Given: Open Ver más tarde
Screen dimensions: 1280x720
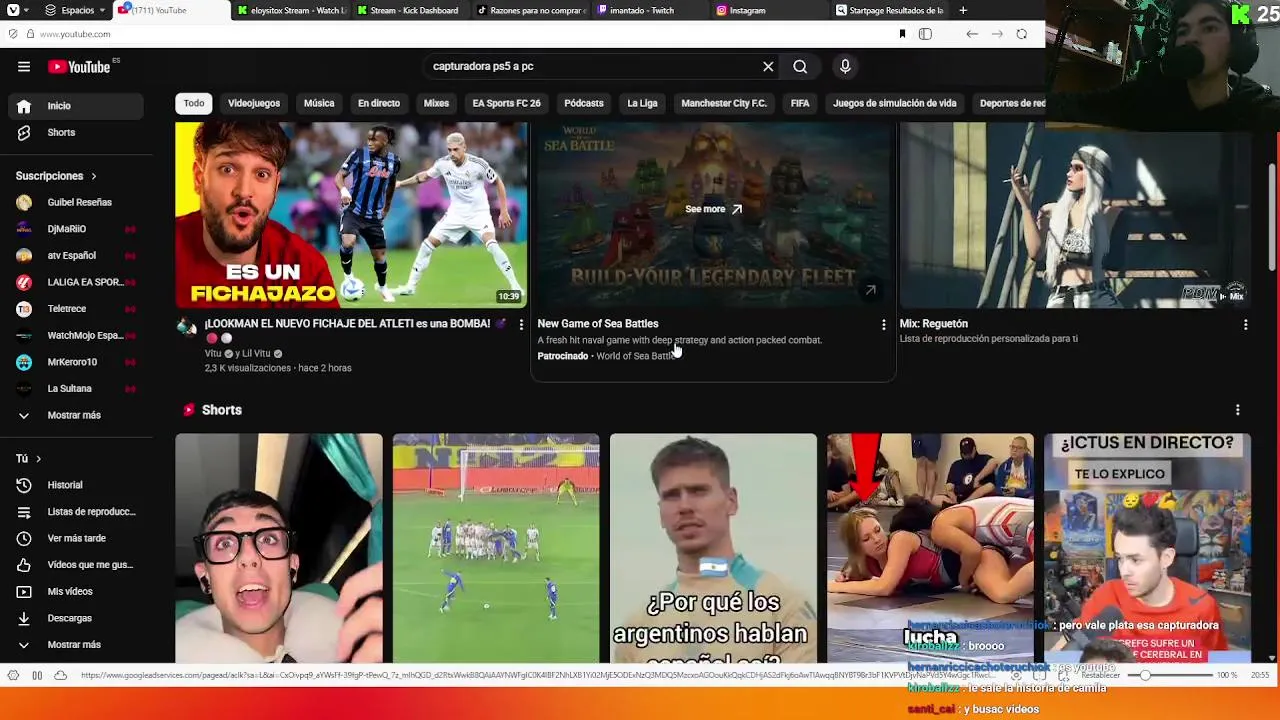Looking at the screenshot, I should pyautogui.click(x=76, y=538).
